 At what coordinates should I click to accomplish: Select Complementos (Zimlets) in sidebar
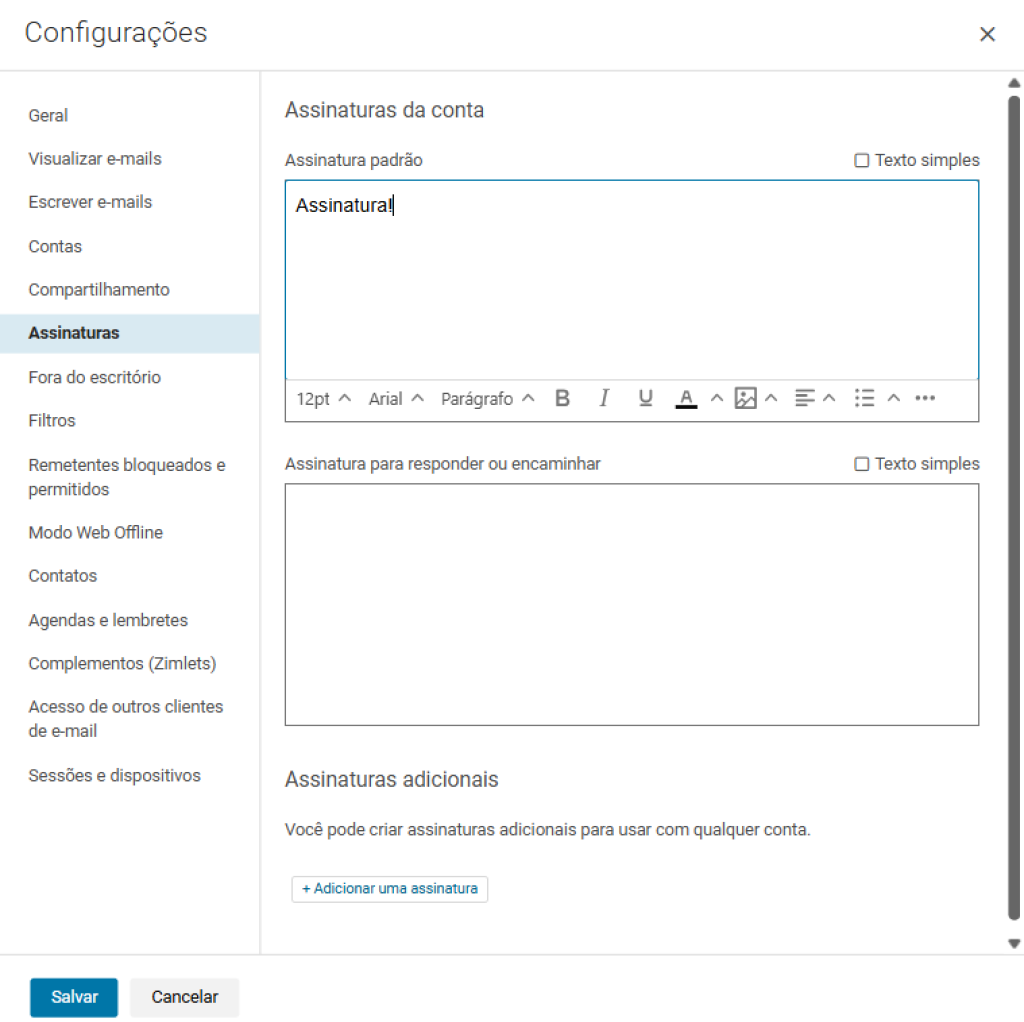point(122,664)
